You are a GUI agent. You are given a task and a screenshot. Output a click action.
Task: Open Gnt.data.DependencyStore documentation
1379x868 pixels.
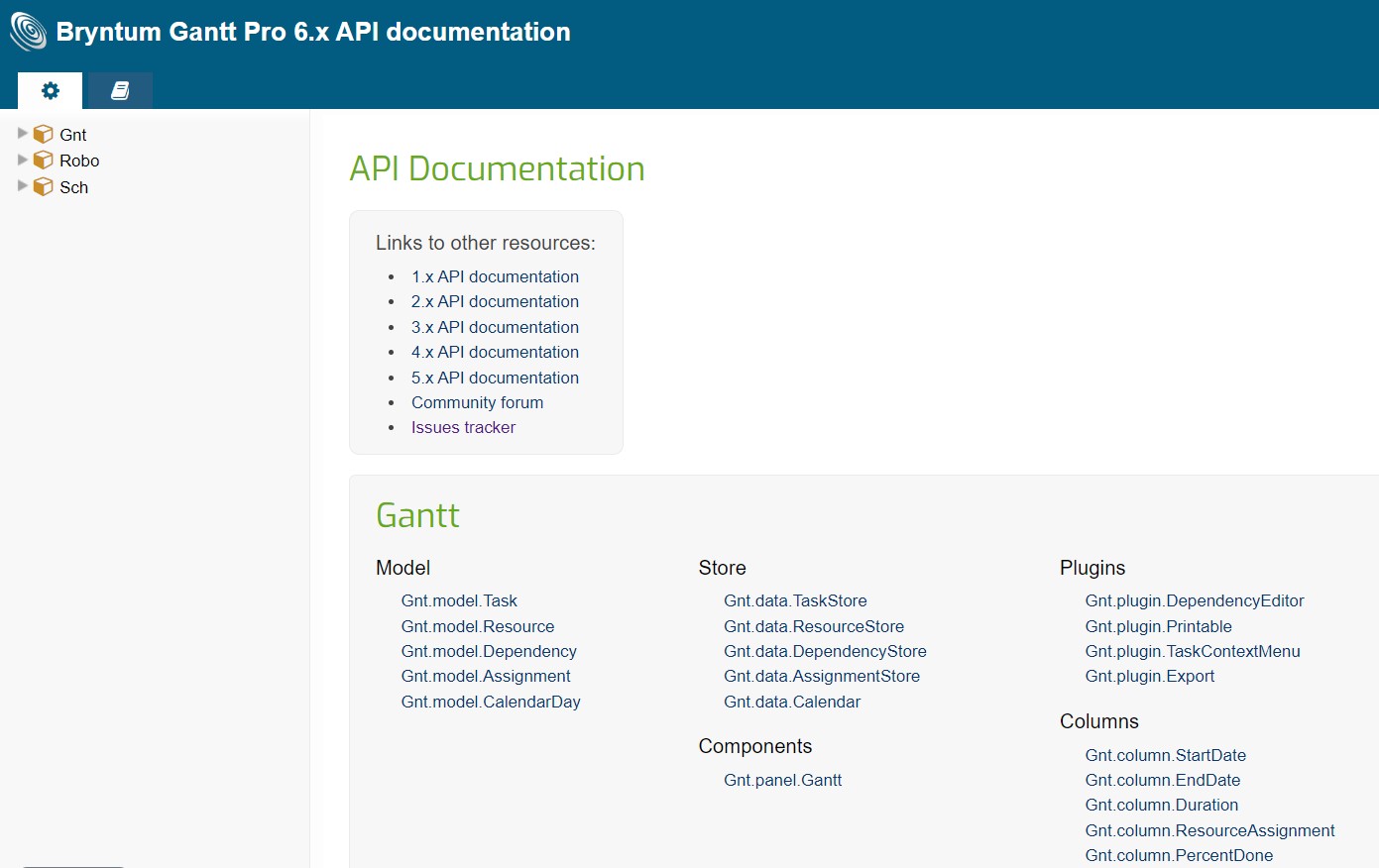tap(825, 651)
